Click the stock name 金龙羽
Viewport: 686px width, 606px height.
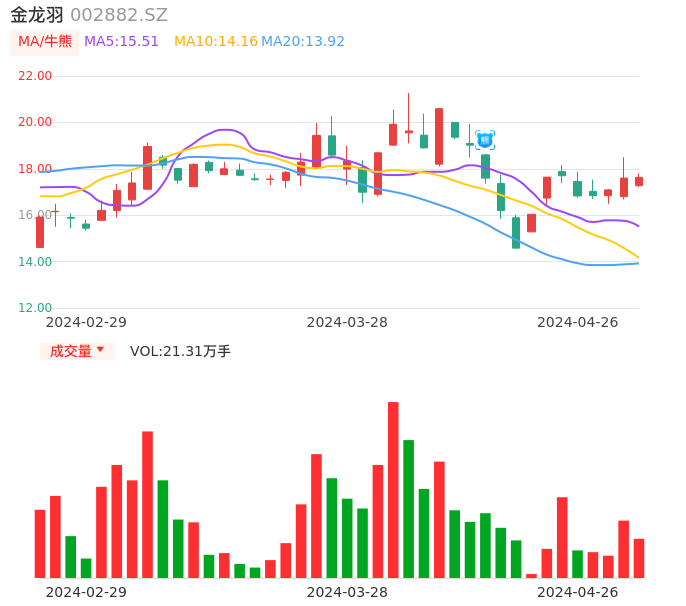tap(37, 15)
